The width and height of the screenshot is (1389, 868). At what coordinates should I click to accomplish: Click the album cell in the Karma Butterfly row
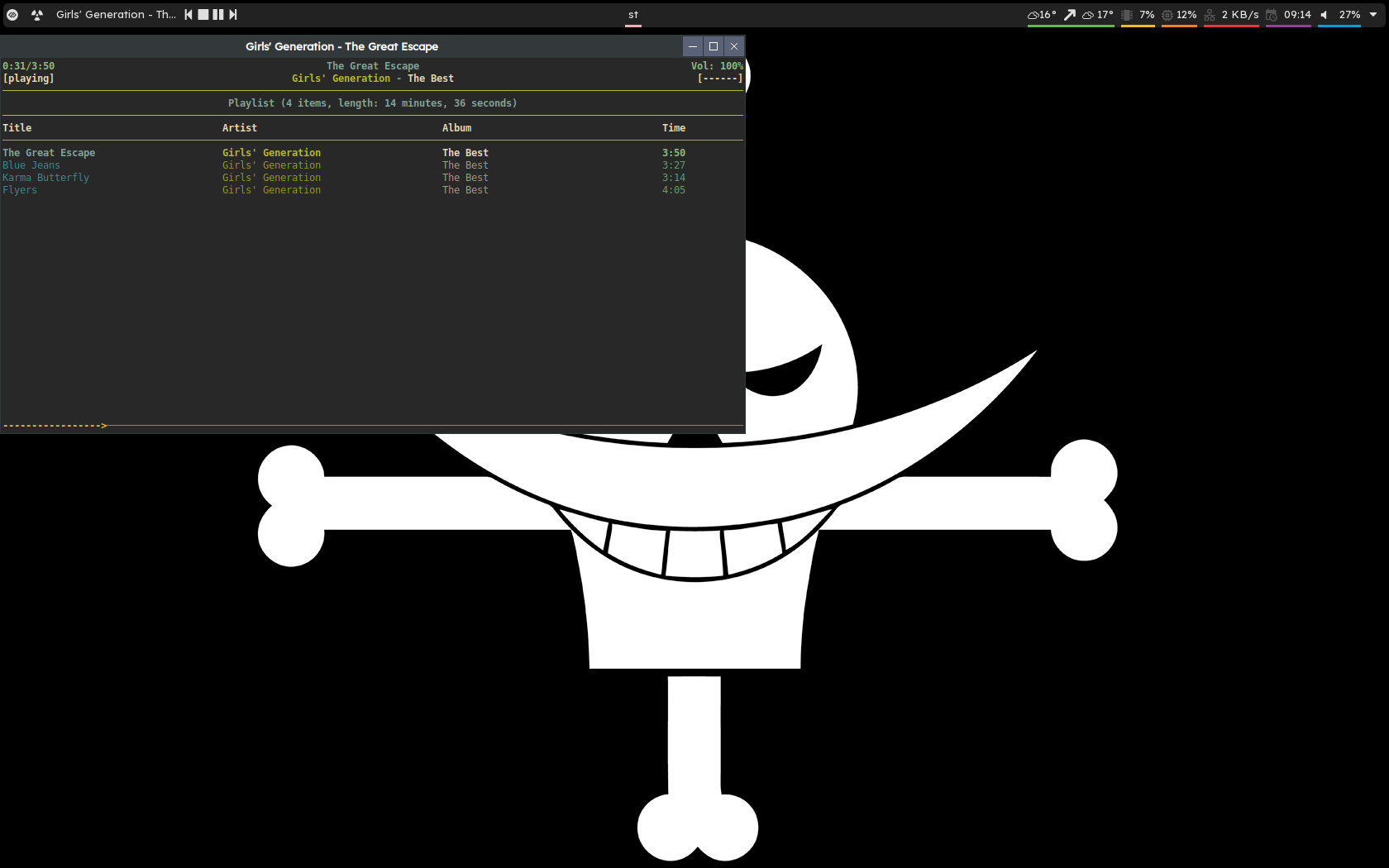465,178
